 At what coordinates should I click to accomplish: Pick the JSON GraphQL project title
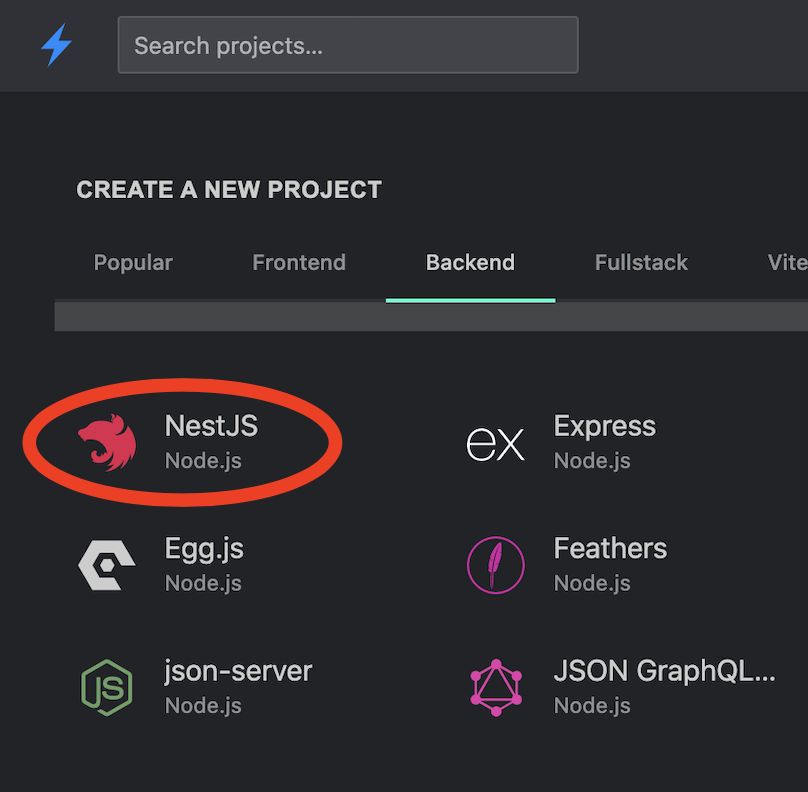click(x=664, y=671)
